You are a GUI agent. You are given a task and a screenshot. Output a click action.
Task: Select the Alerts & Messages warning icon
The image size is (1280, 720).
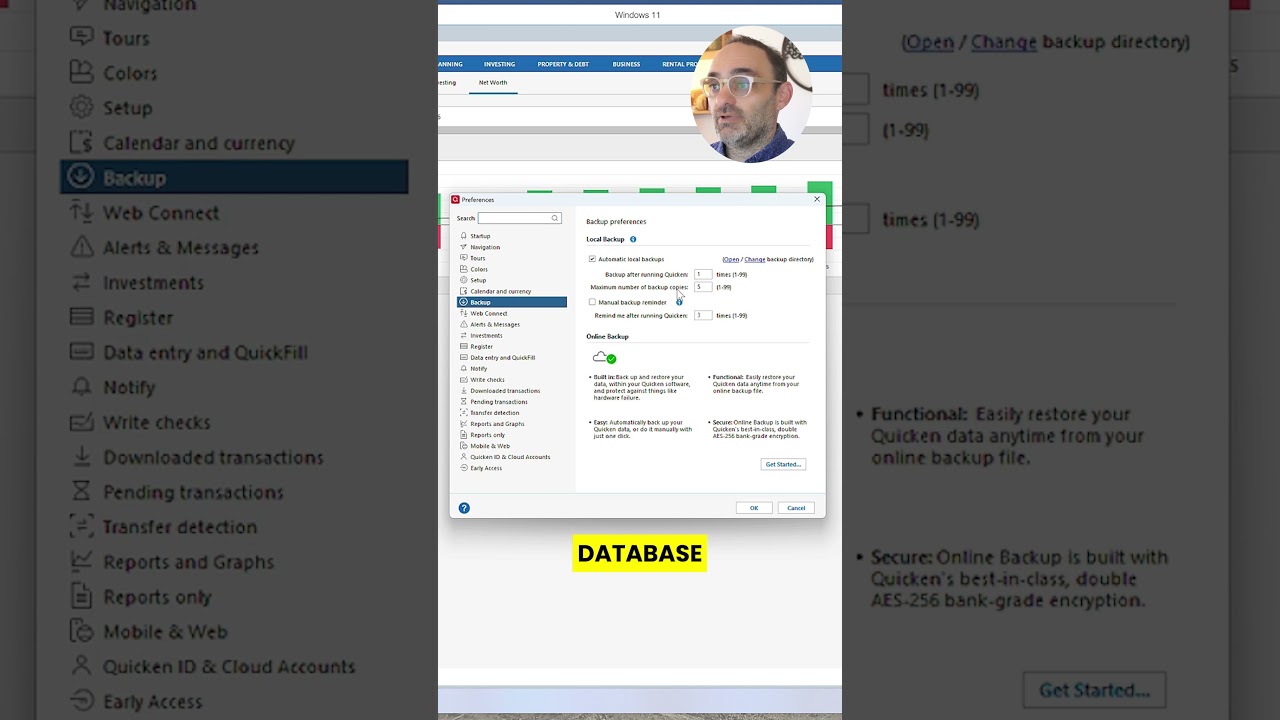click(x=463, y=324)
